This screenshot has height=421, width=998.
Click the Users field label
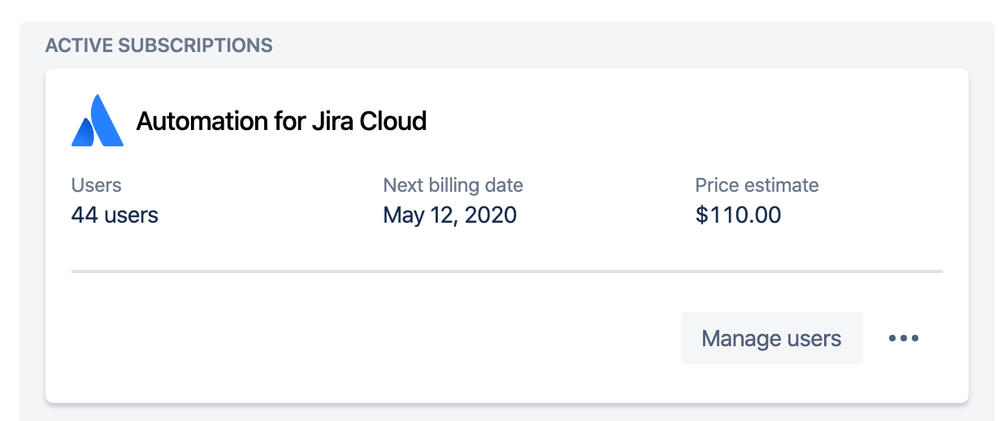click(96, 185)
